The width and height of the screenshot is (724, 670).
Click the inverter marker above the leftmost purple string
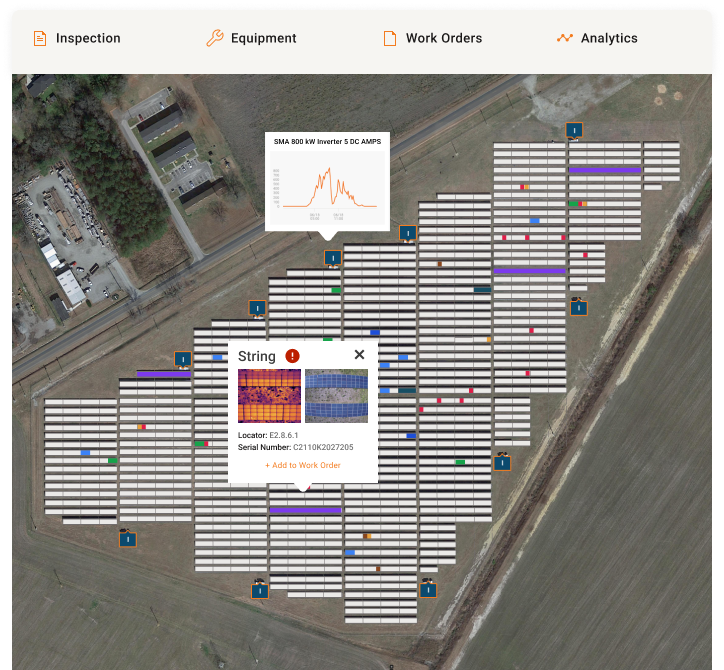tap(183, 358)
